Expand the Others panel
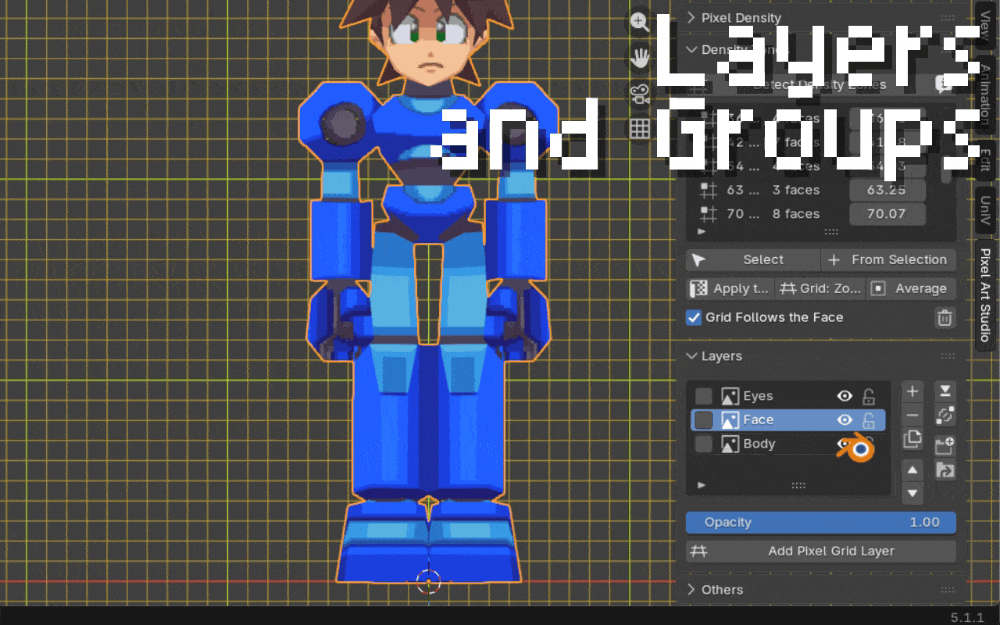This screenshot has height=625, width=1000. click(691, 589)
